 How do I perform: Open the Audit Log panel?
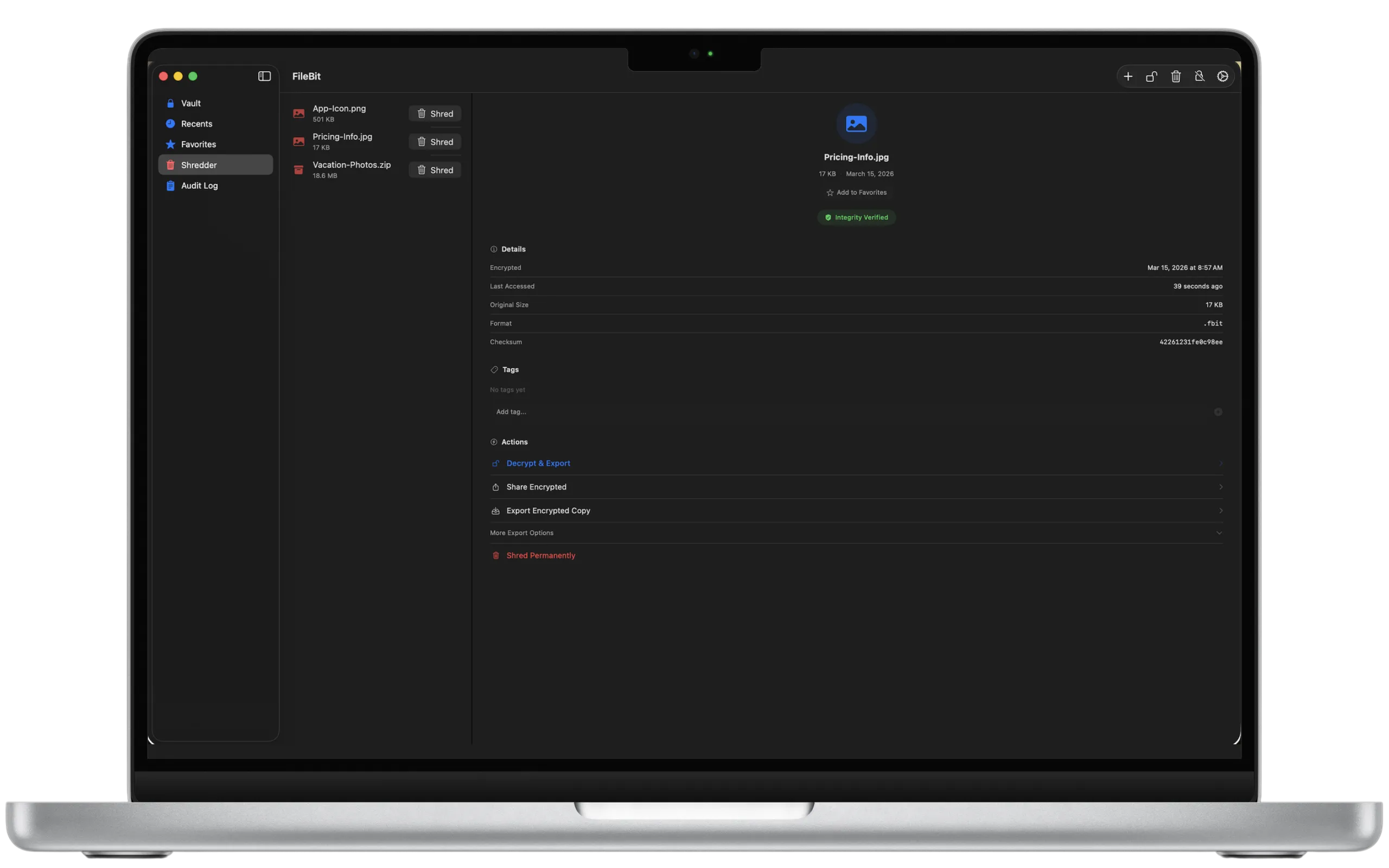point(199,186)
